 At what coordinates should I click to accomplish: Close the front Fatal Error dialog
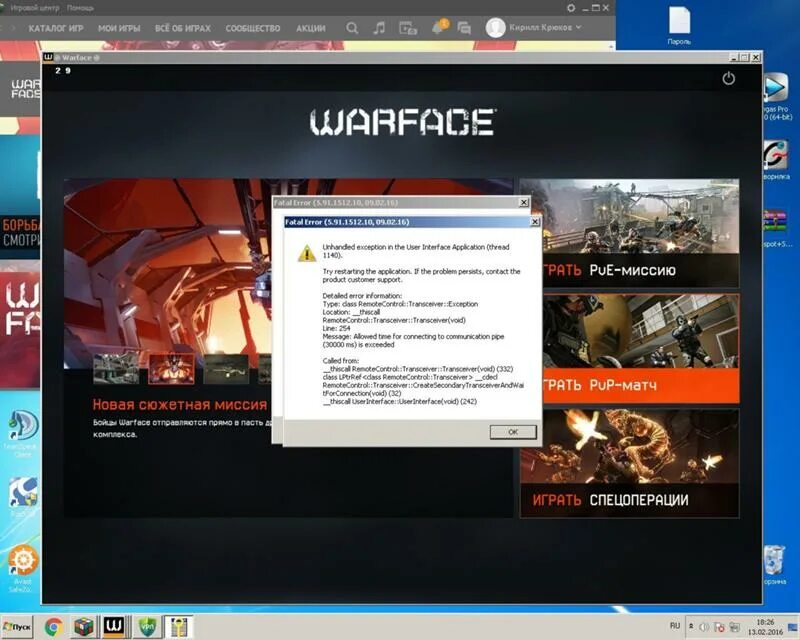(x=535, y=221)
